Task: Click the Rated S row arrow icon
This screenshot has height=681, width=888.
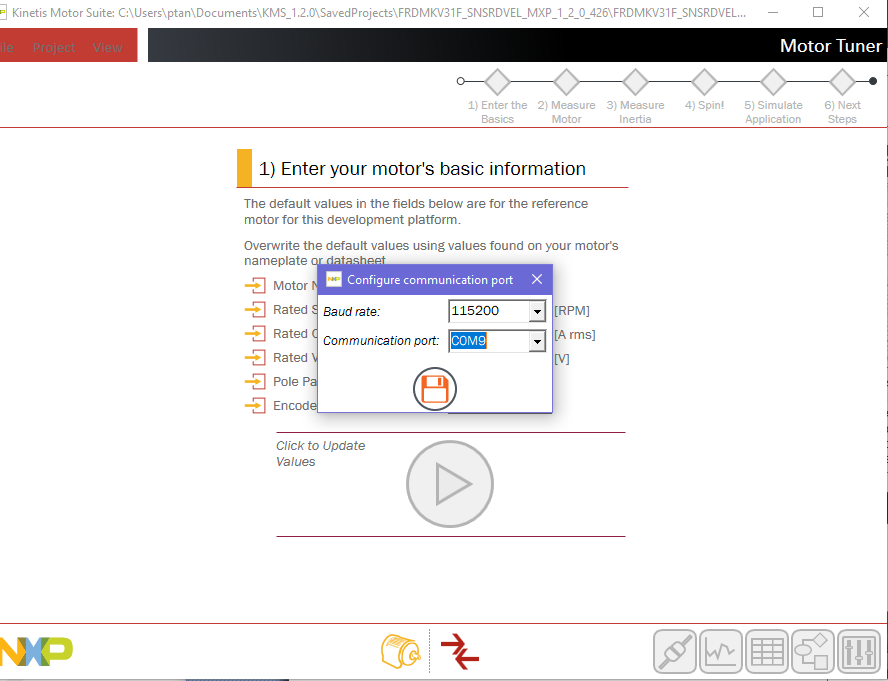Action: (x=255, y=309)
